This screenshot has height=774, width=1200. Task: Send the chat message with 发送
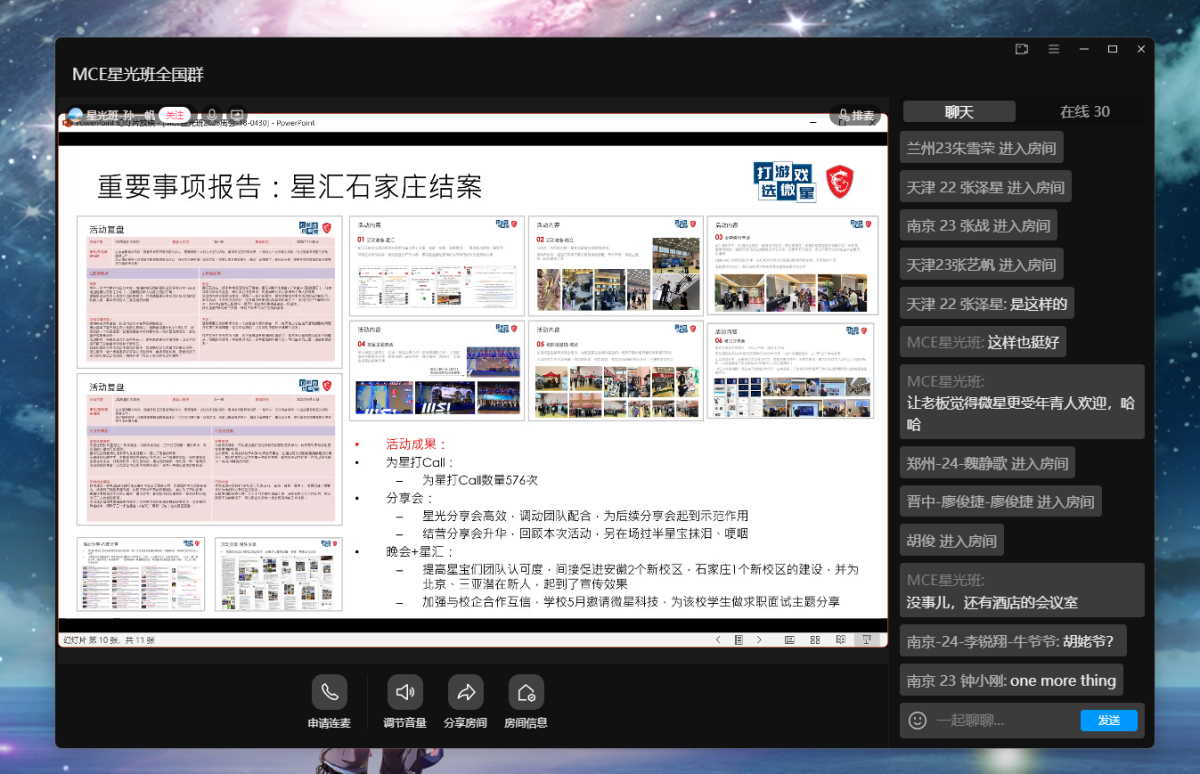coord(1109,720)
